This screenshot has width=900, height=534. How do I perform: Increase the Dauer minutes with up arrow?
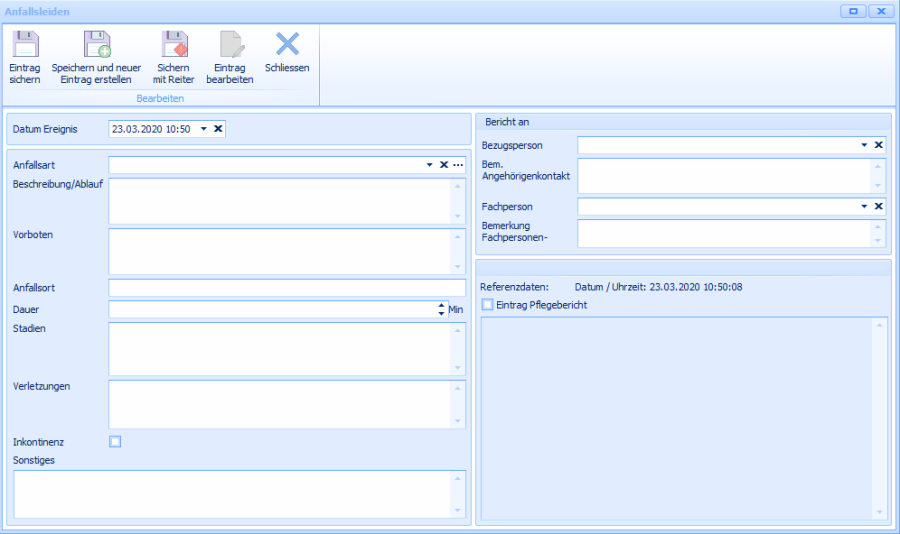[x=441, y=306]
